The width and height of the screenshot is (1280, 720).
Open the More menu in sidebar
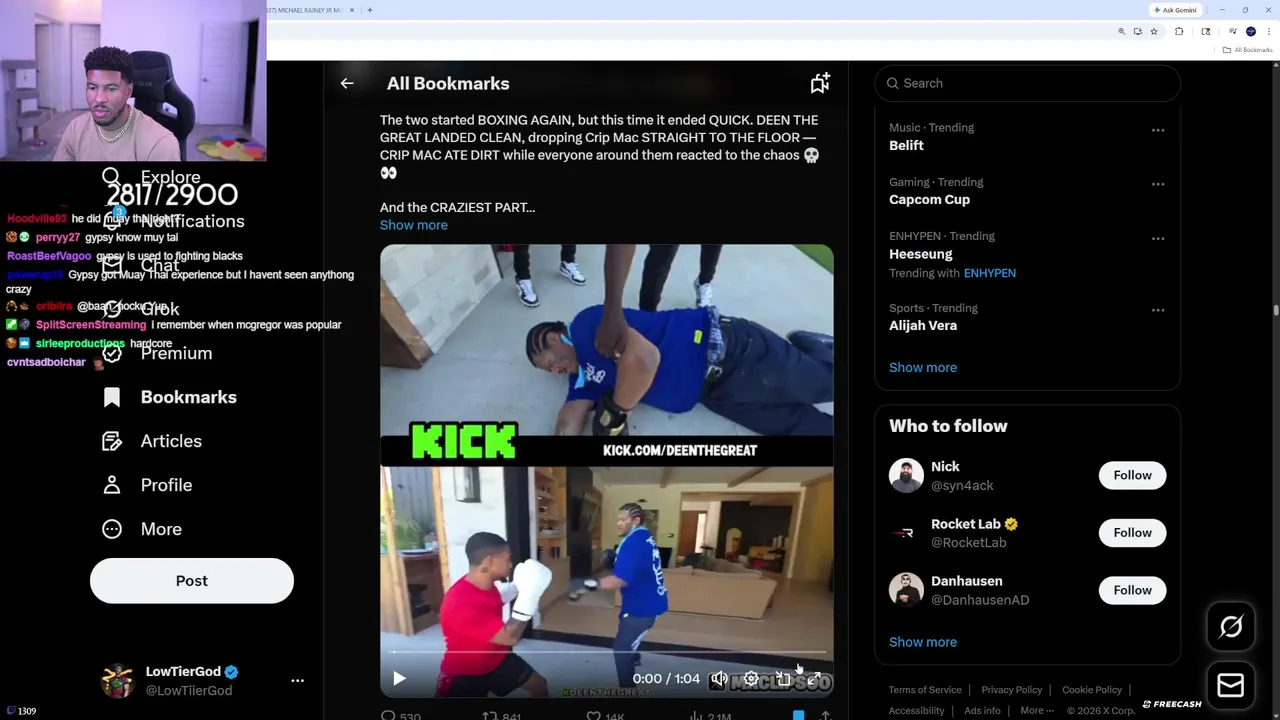[x=142, y=529]
